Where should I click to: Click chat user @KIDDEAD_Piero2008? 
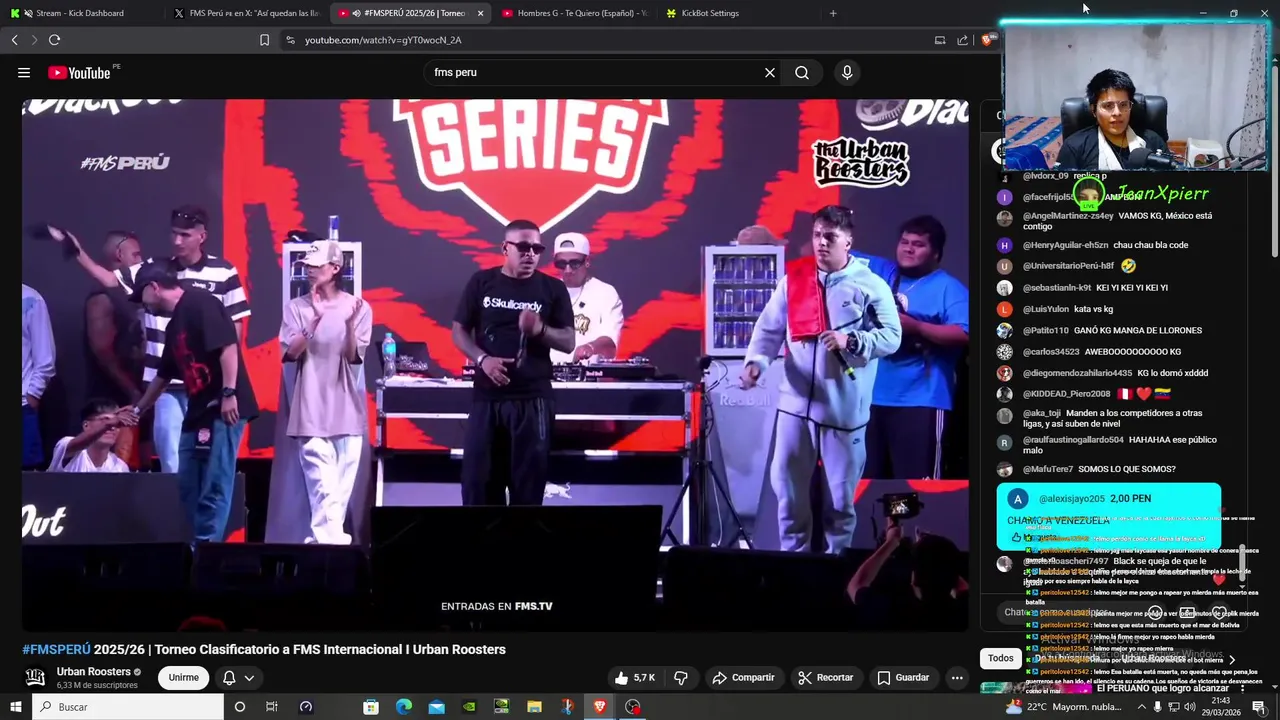(x=1067, y=394)
